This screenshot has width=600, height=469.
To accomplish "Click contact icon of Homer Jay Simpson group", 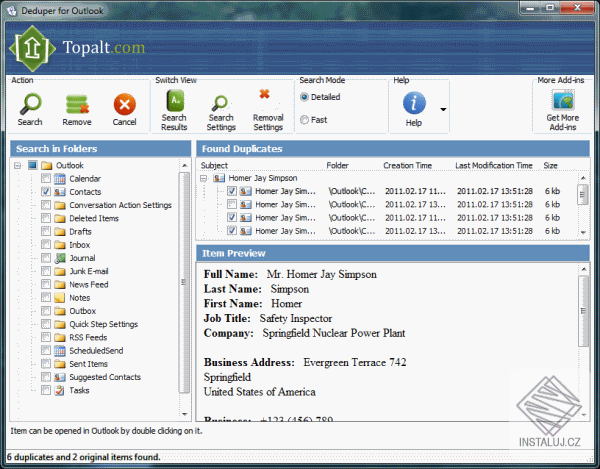I will point(219,178).
